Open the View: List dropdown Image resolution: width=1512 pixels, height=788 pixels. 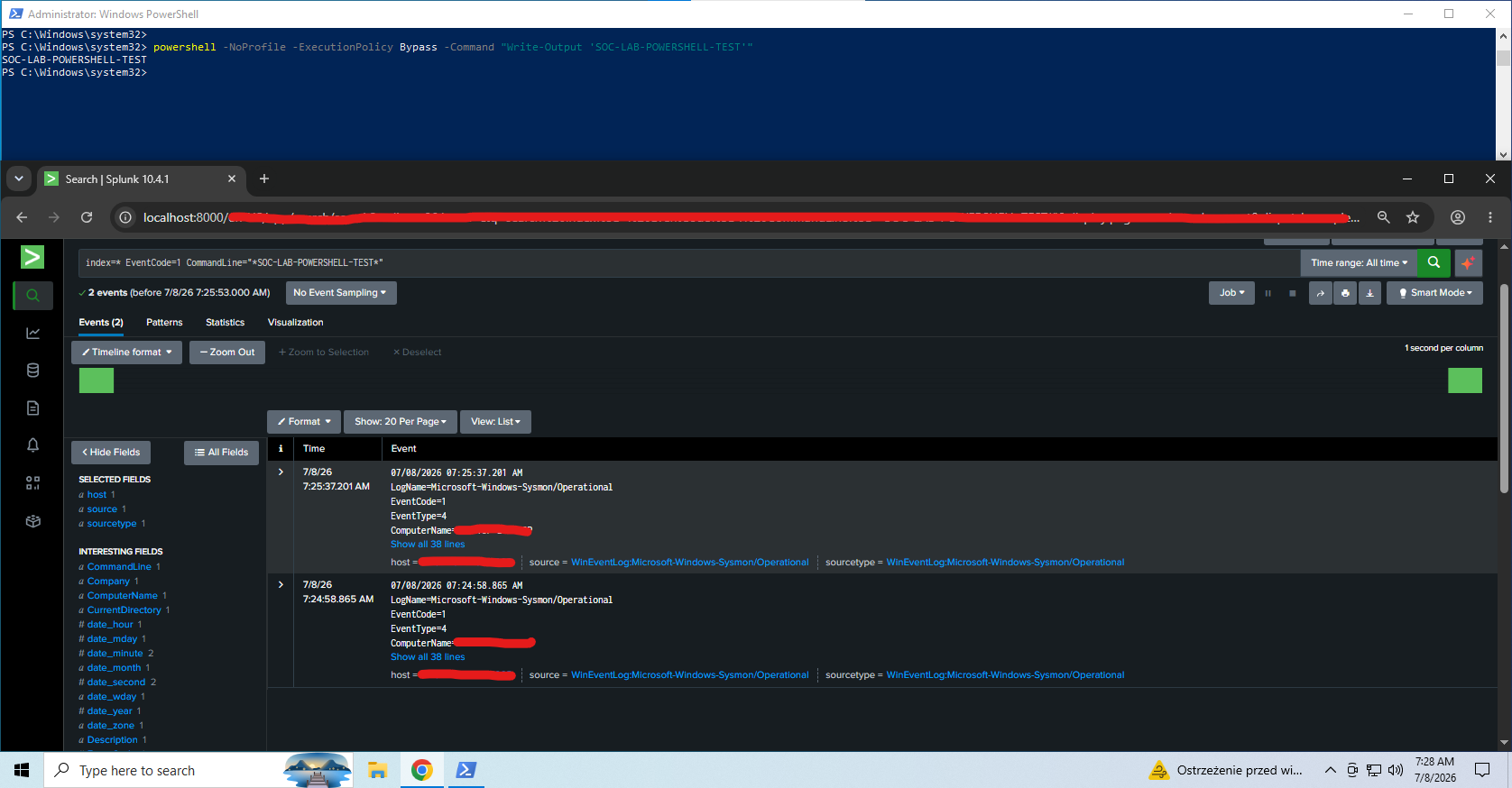pos(495,422)
